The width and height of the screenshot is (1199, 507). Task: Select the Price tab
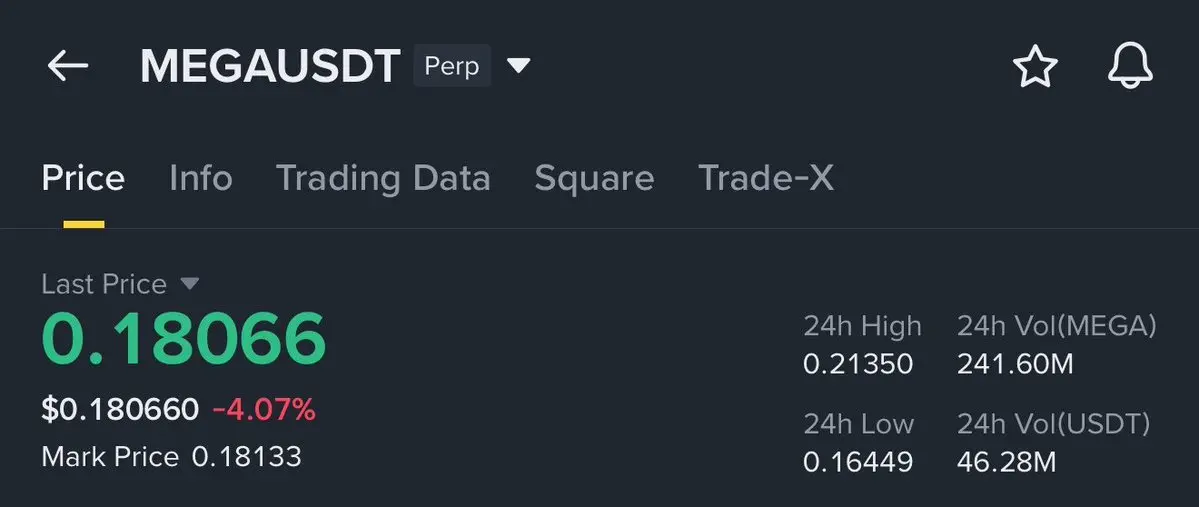[83, 178]
